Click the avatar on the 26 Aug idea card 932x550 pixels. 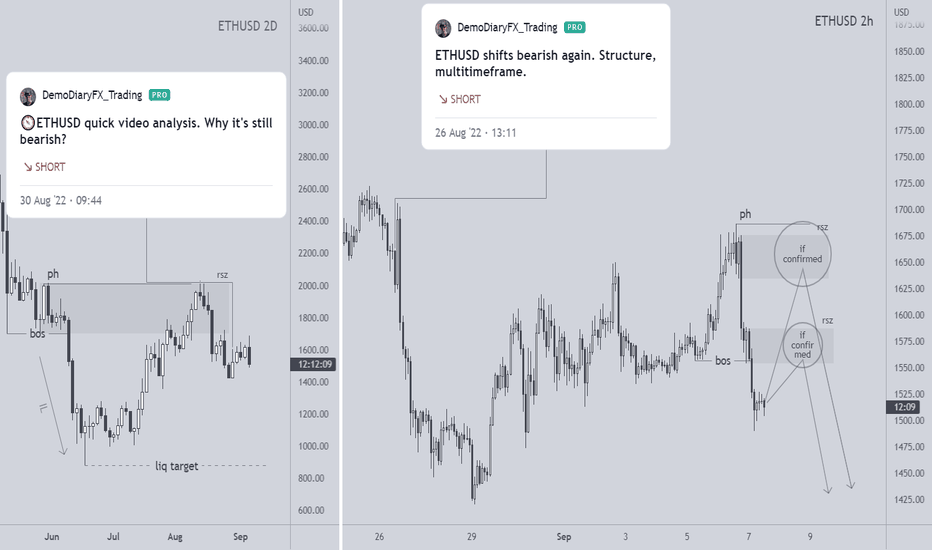[443, 28]
